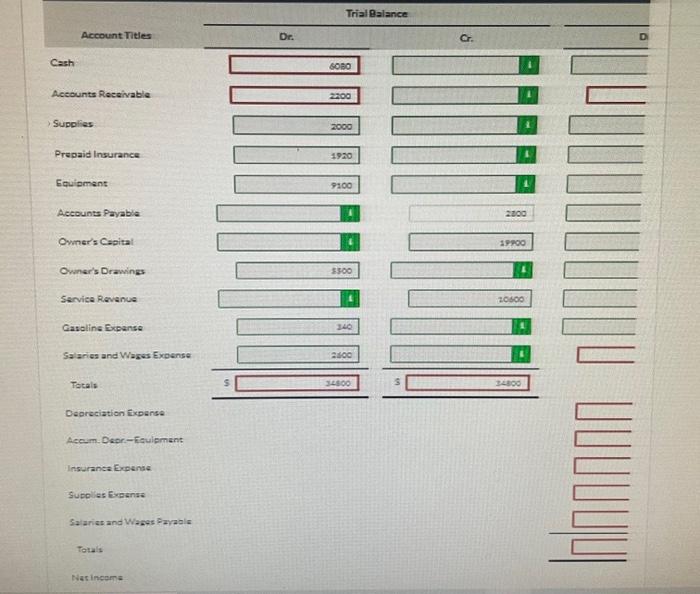Click the credit Totals field of Trial Balance
Viewport: 700px width, 594px height.
tap(467, 383)
